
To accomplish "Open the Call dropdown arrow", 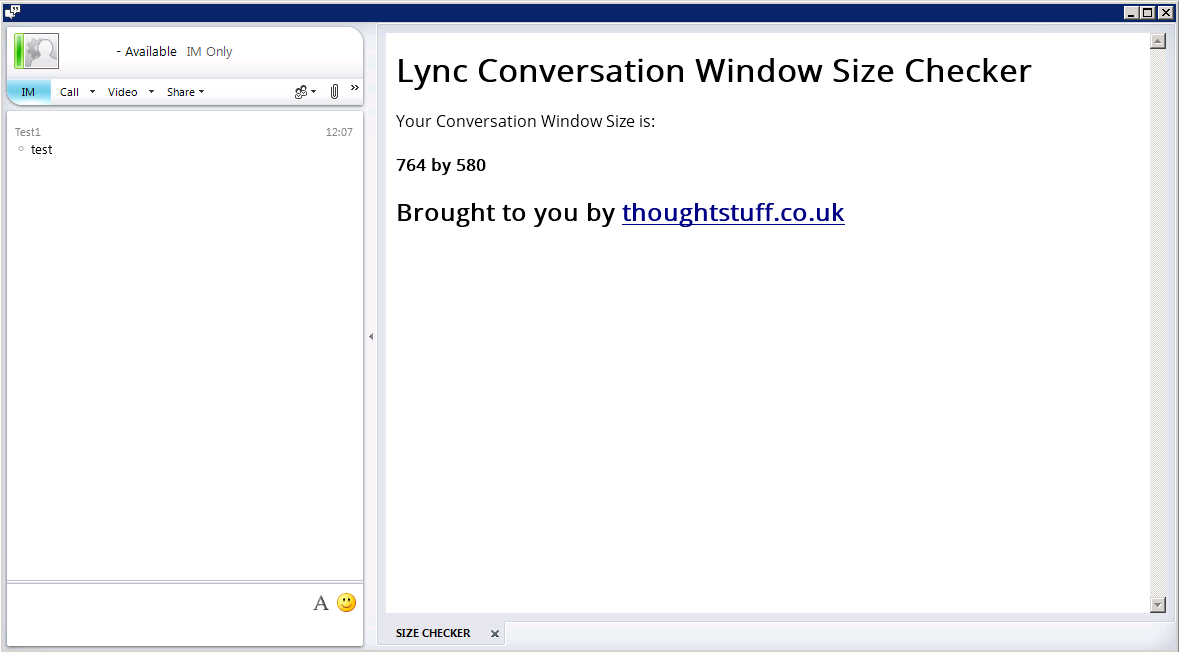I will click(92, 92).
